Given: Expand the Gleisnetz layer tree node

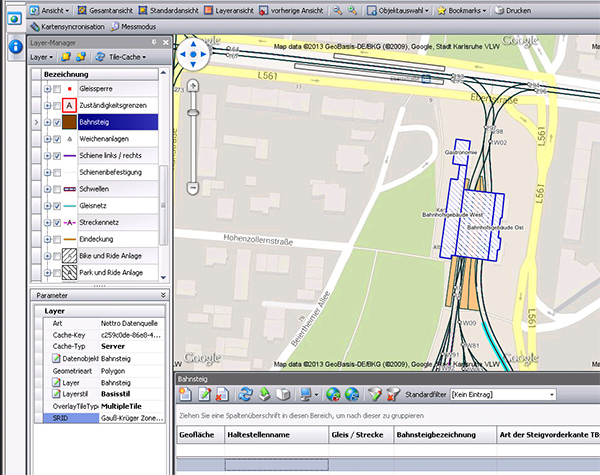Looking at the screenshot, I should pyautogui.click(x=46, y=205).
